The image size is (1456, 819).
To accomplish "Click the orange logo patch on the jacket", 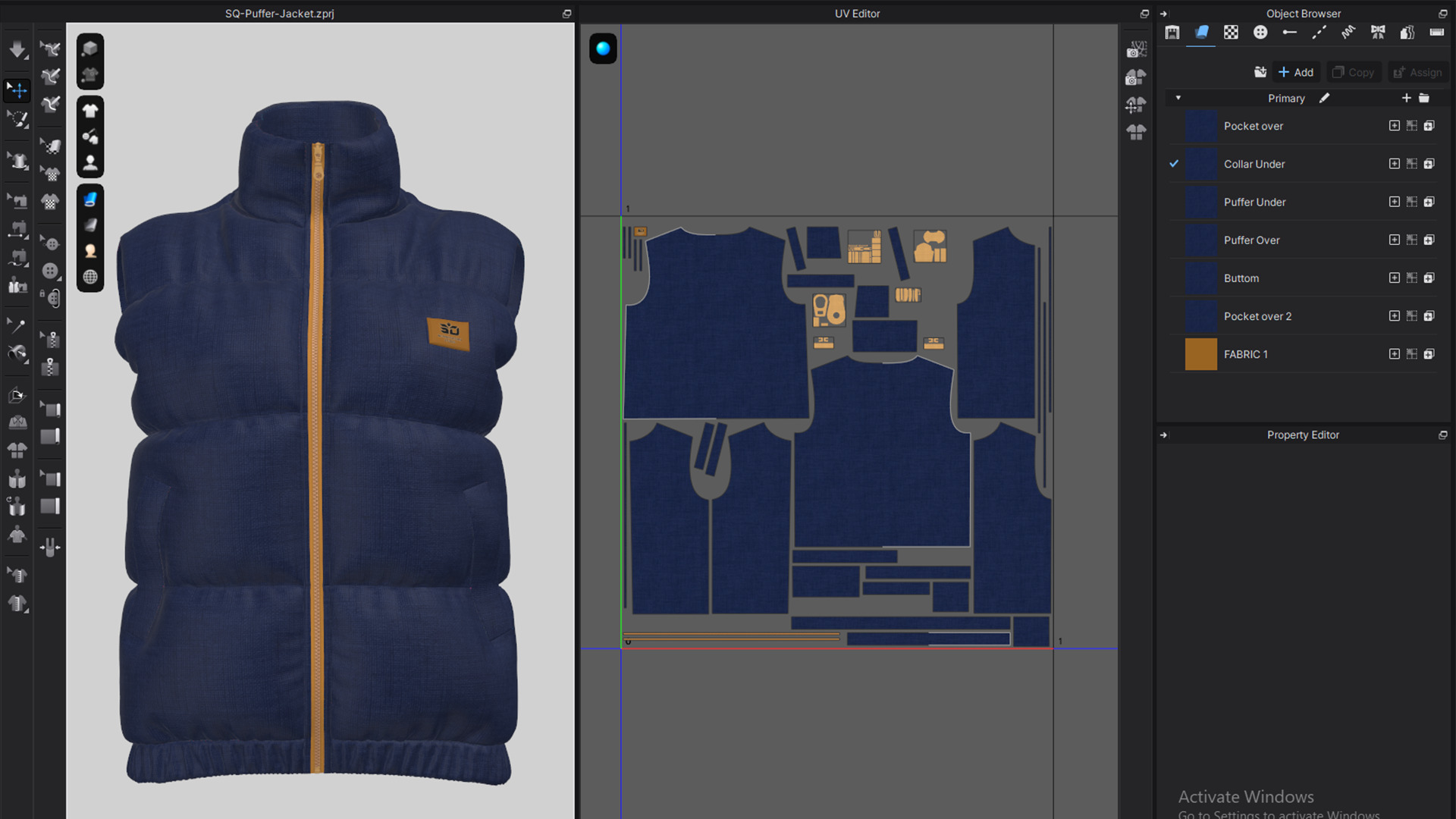I will (448, 334).
